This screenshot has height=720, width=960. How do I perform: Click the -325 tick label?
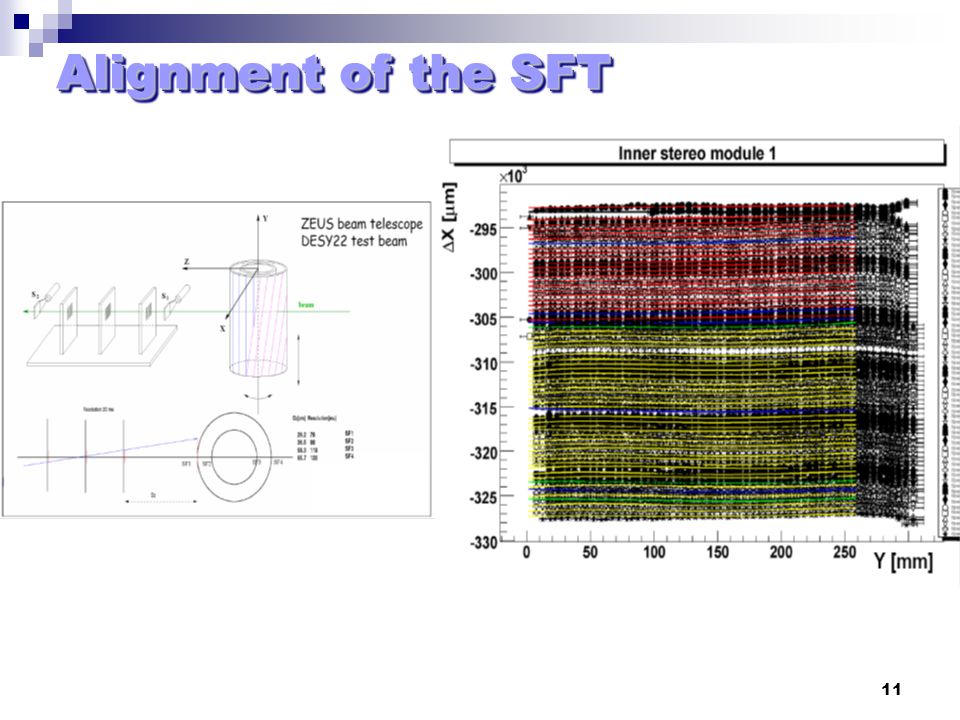(484, 498)
